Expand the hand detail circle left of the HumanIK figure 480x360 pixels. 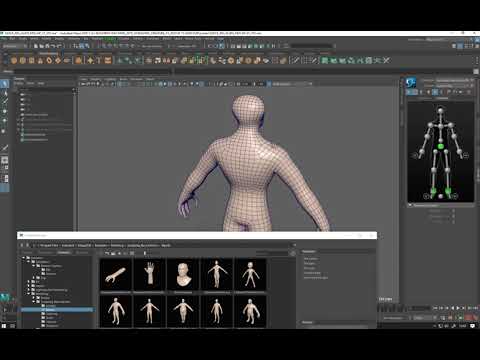(415, 155)
